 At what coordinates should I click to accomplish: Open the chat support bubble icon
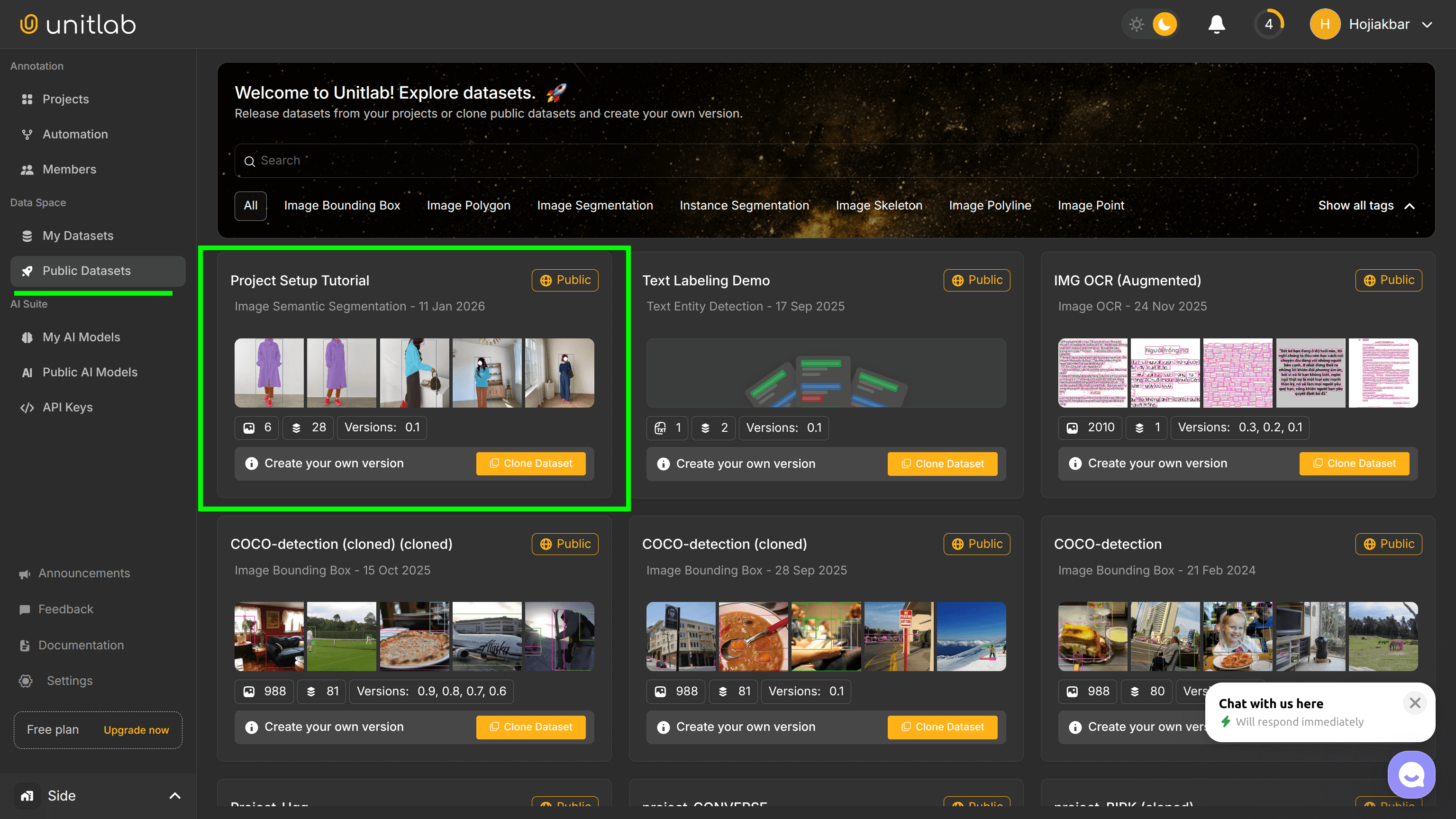(x=1411, y=775)
